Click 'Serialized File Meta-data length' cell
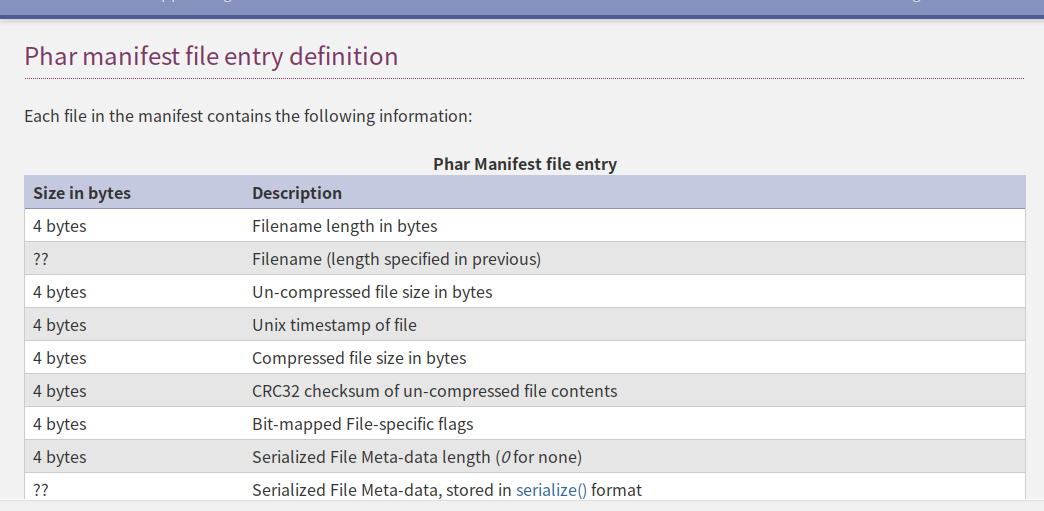1044x511 pixels. pyautogui.click(x=372, y=457)
